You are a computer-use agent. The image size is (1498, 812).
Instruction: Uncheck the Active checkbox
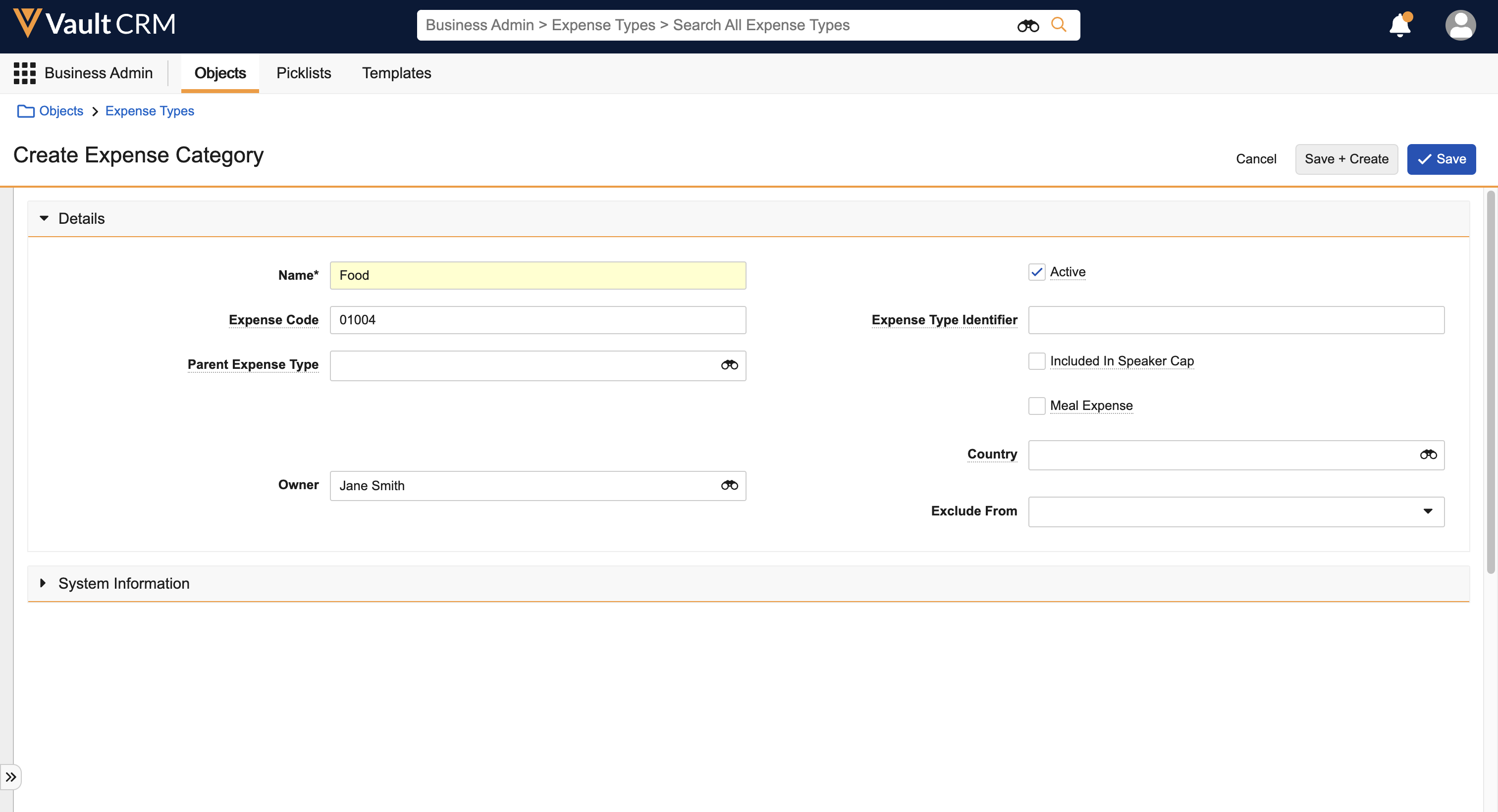pyautogui.click(x=1036, y=272)
